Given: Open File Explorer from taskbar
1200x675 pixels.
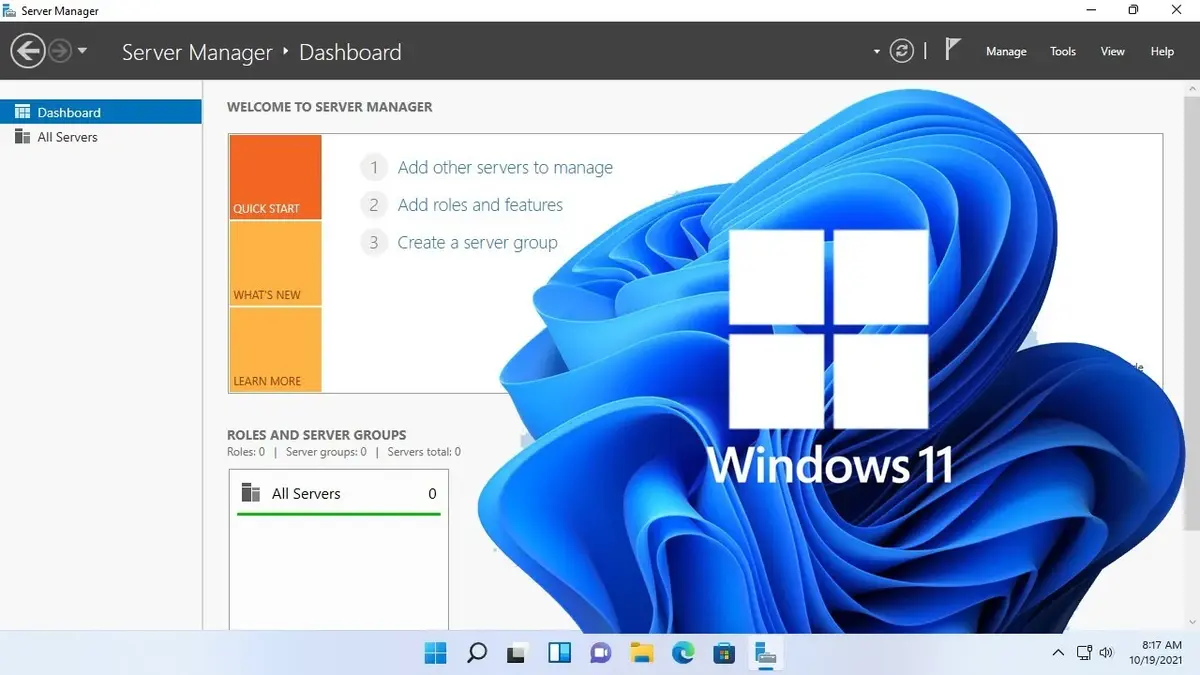Looking at the screenshot, I should [642, 654].
